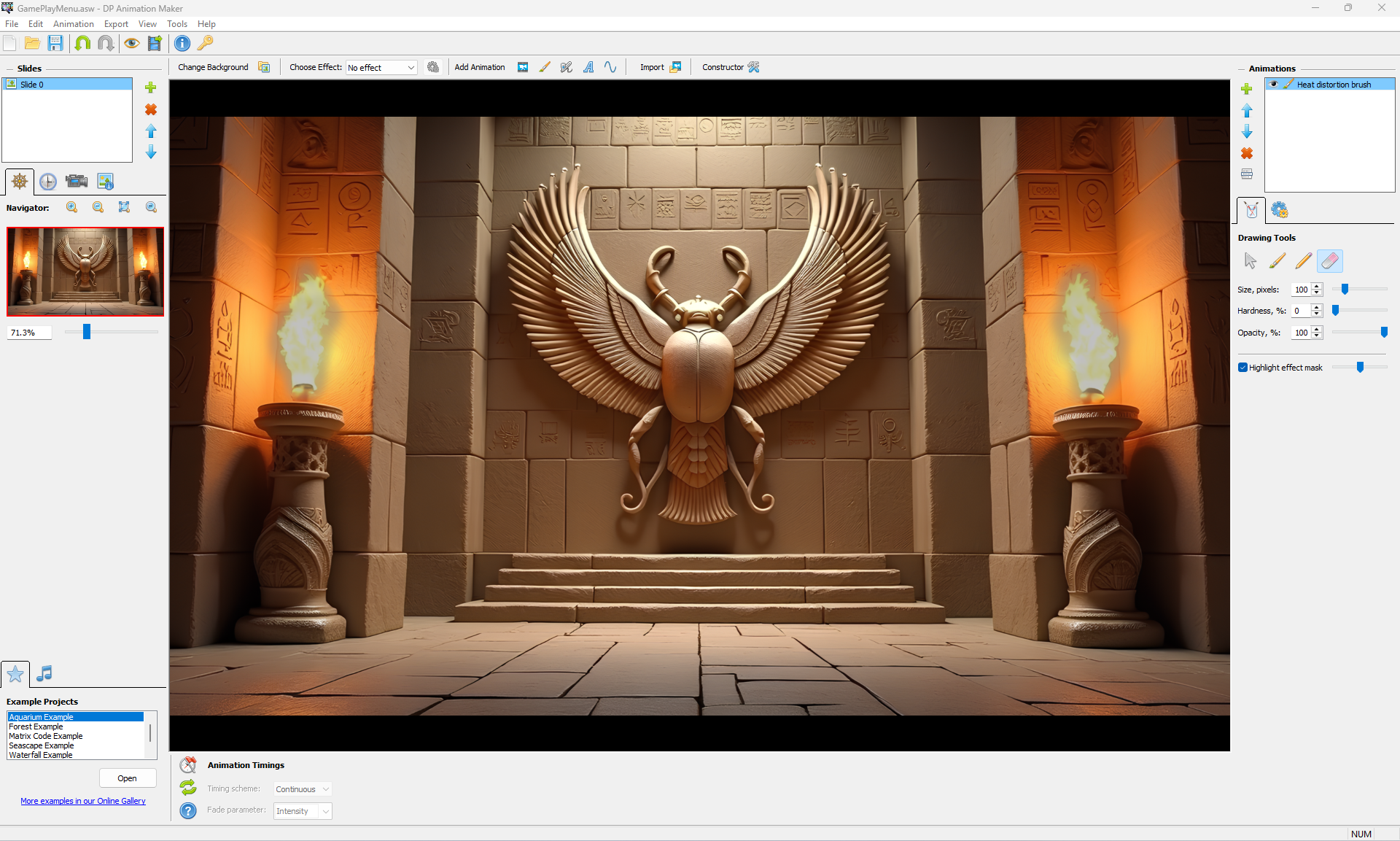Toggle Highlight effect mask checkbox
Screen dimensions: 1400x841
tap(1243, 368)
